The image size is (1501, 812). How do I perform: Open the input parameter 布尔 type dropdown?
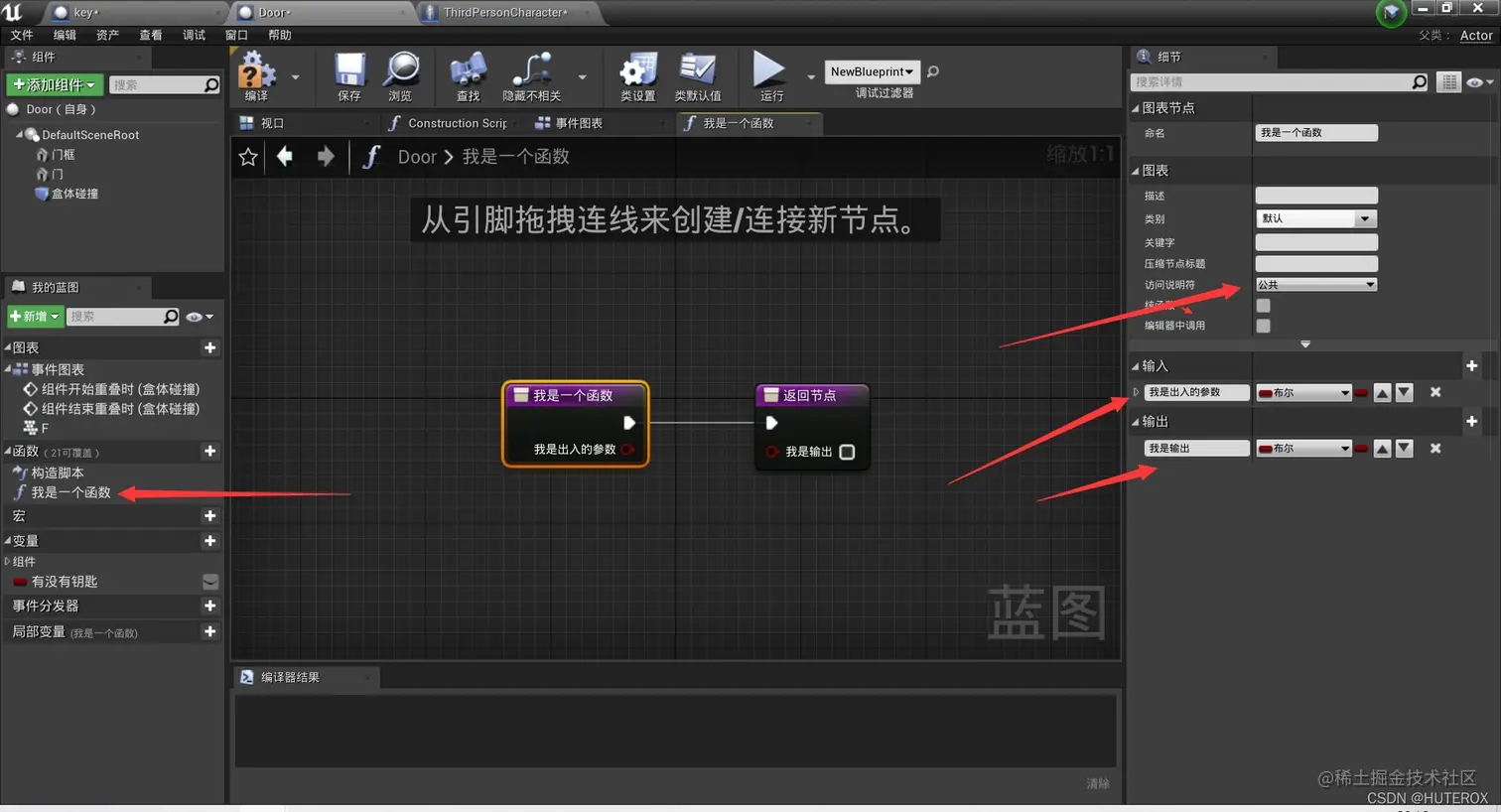[1303, 392]
